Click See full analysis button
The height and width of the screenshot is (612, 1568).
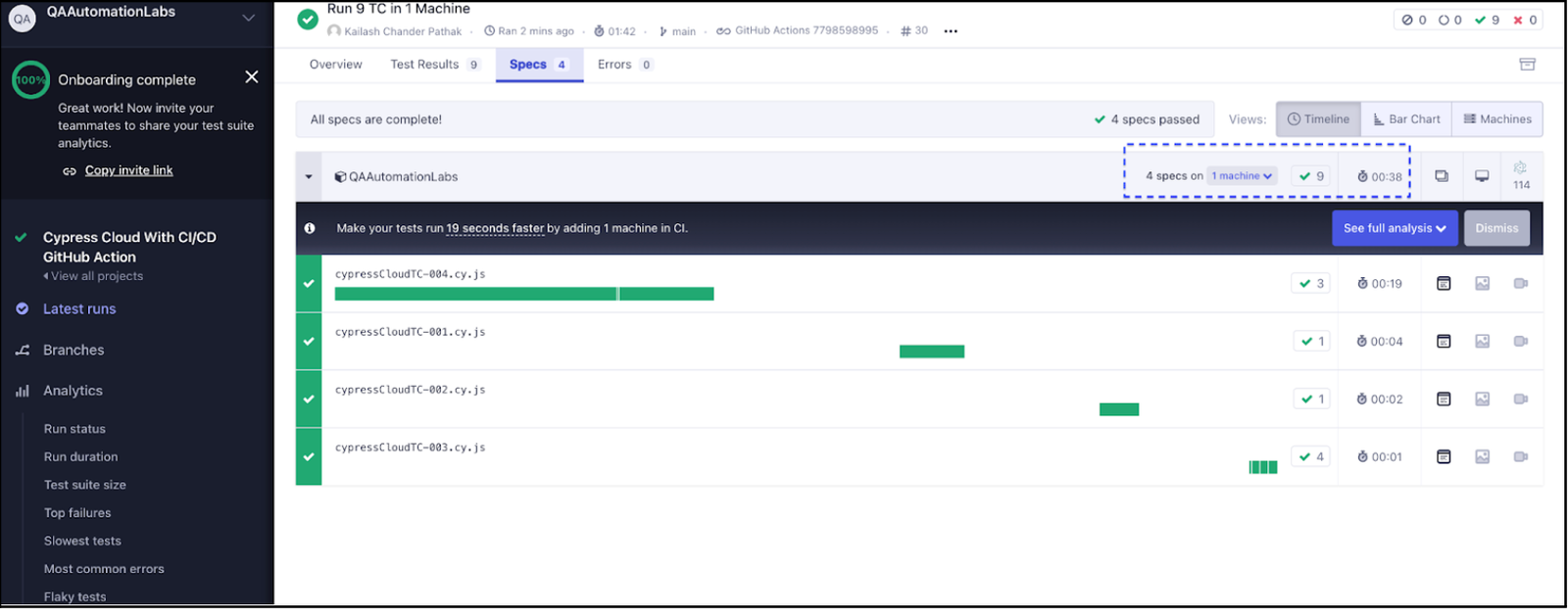click(x=1394, y=228)
